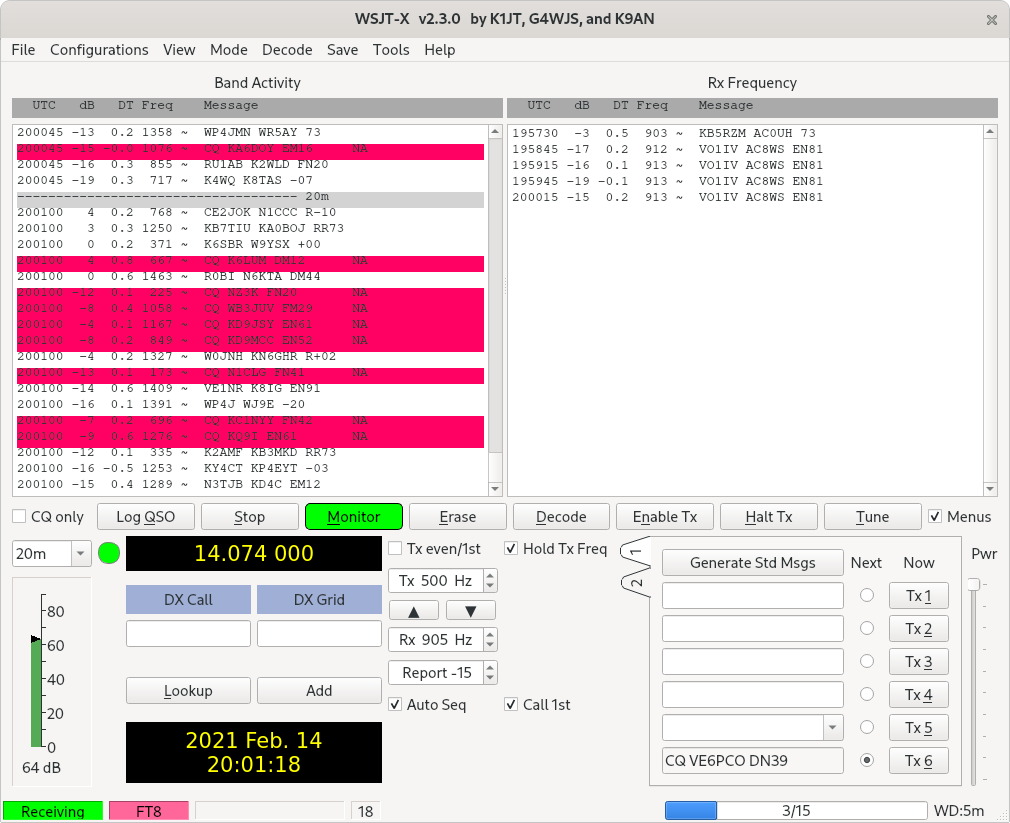The image size is (1010, 823).
Task: Open the View menu
Action: (x=179, y=50)
